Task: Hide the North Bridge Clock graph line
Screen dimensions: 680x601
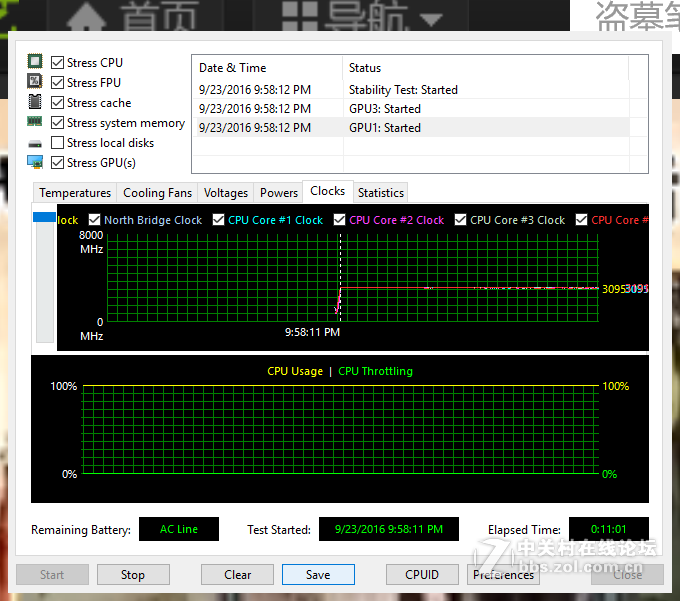Action: tap(94, 220)
